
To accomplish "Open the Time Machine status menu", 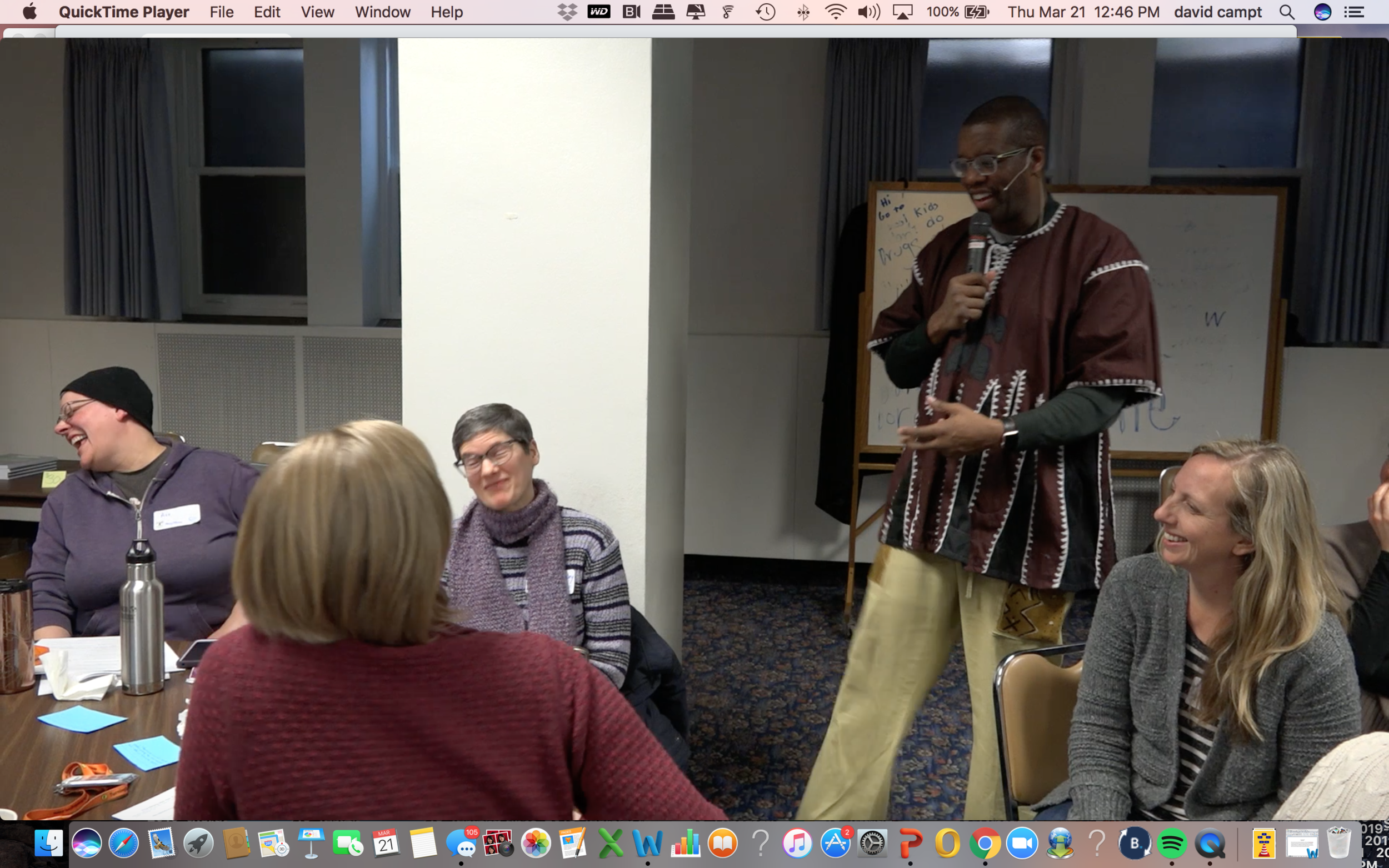I will click(766, 12).
